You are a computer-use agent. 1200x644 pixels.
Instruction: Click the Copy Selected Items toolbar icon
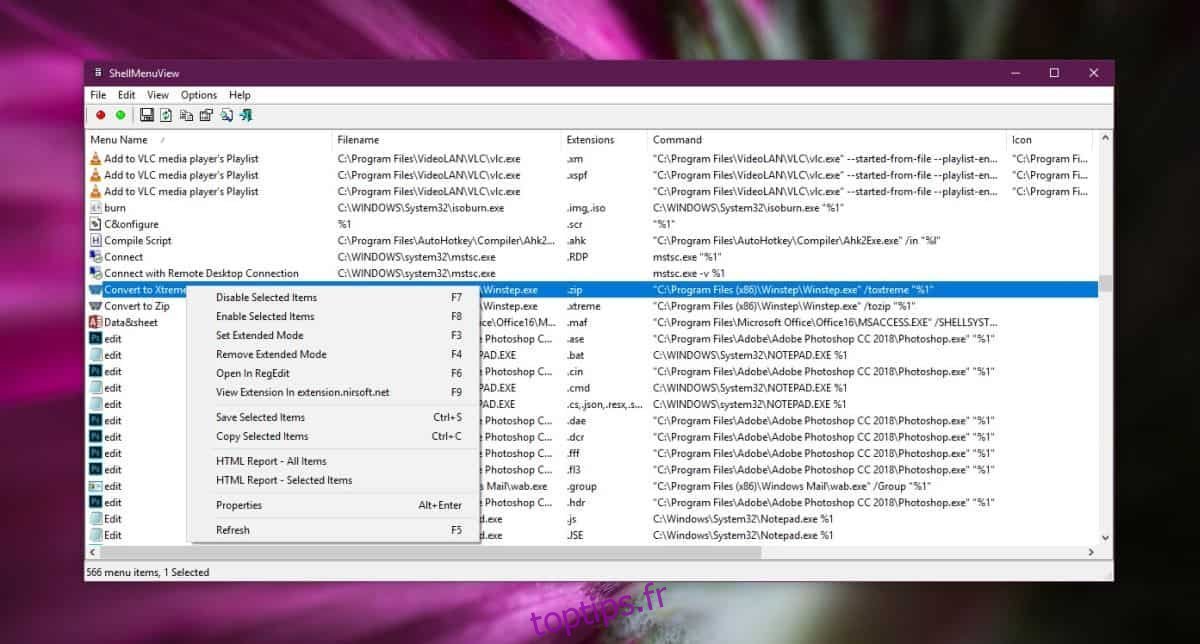(x=186, y=115)
